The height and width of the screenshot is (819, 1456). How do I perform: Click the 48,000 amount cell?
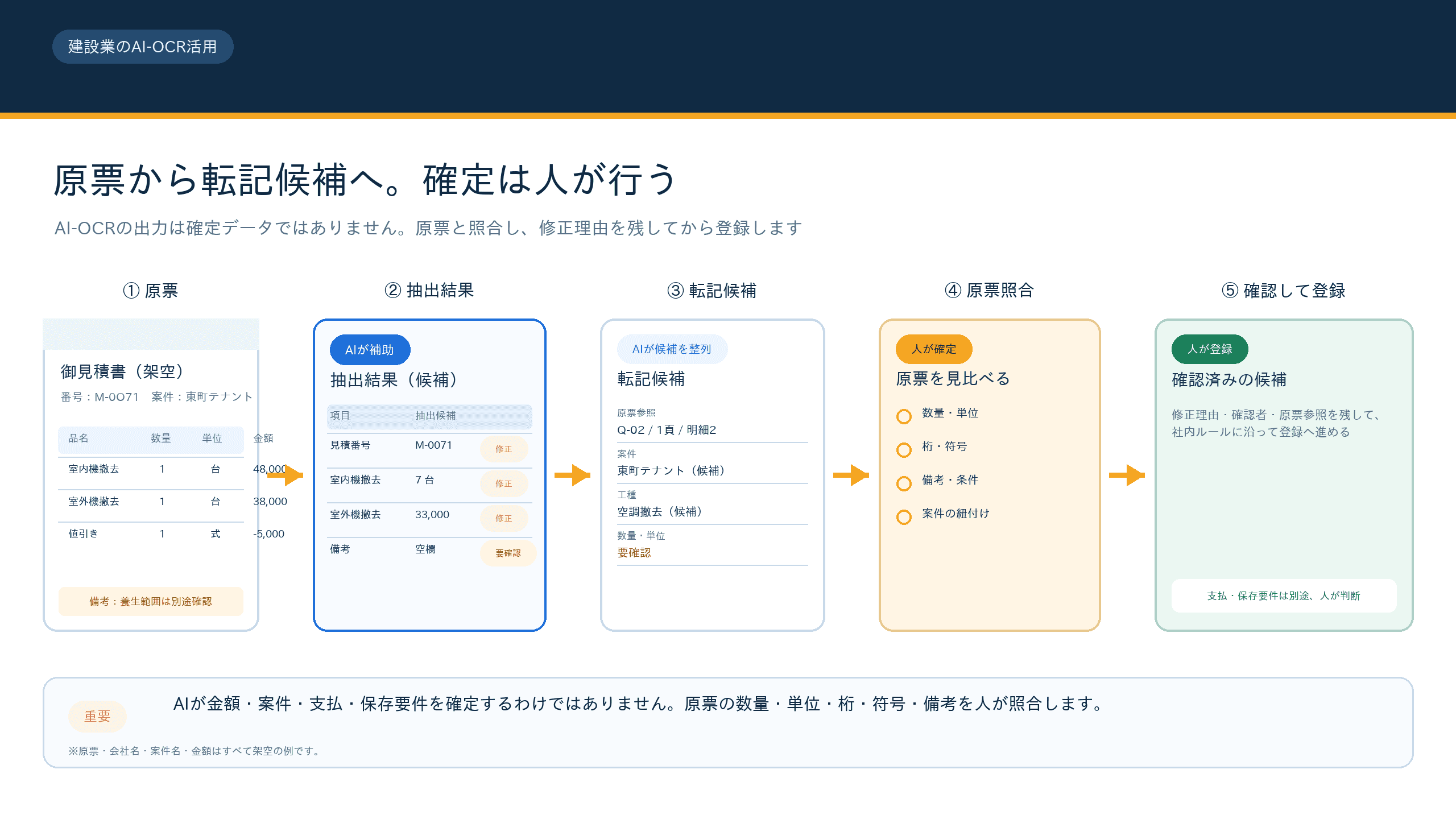tap(270, 469)
